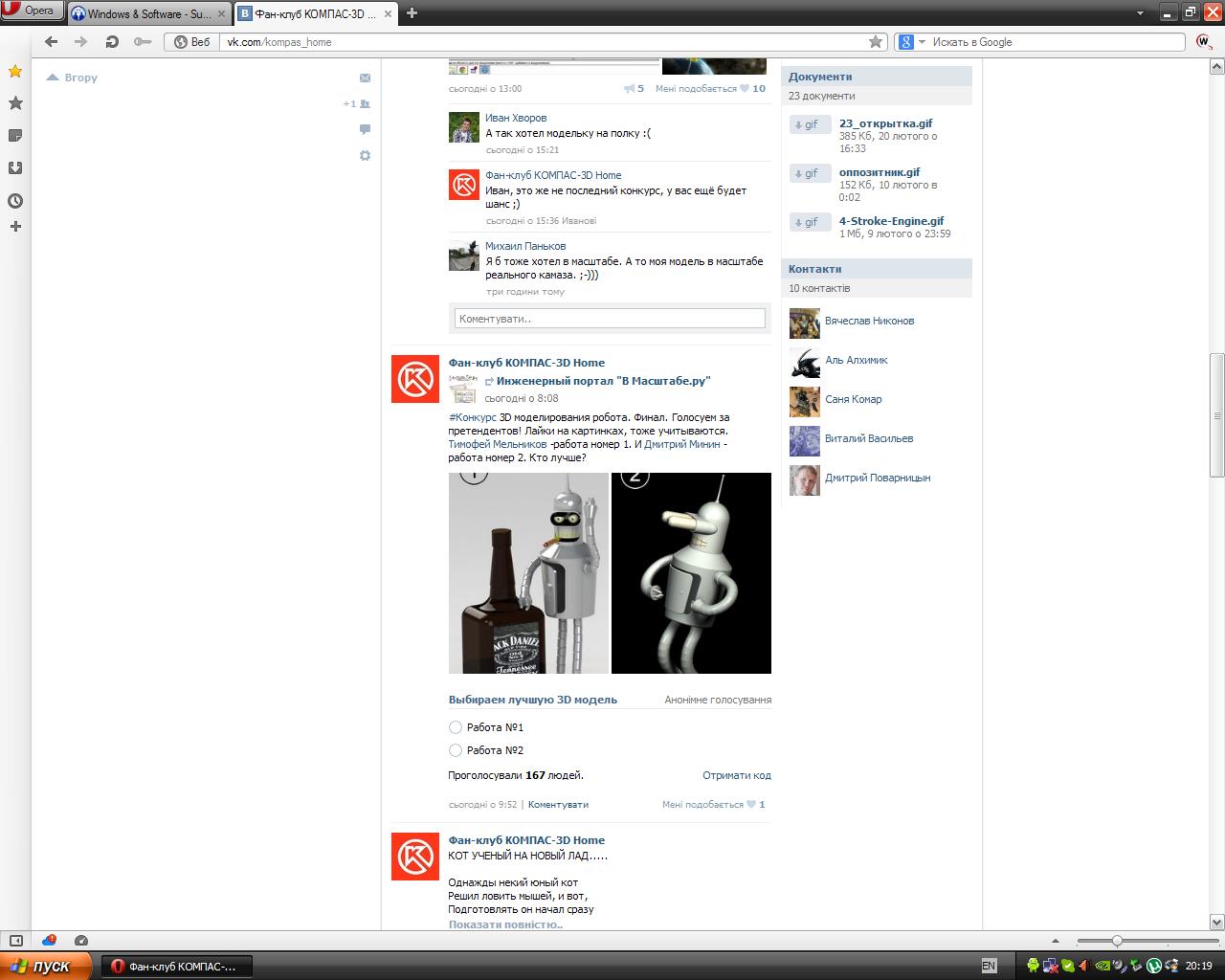This screenshot has height=980, width=1225.
Task: Open the Opera sidebar History clock icon
Action: point(15,201)
